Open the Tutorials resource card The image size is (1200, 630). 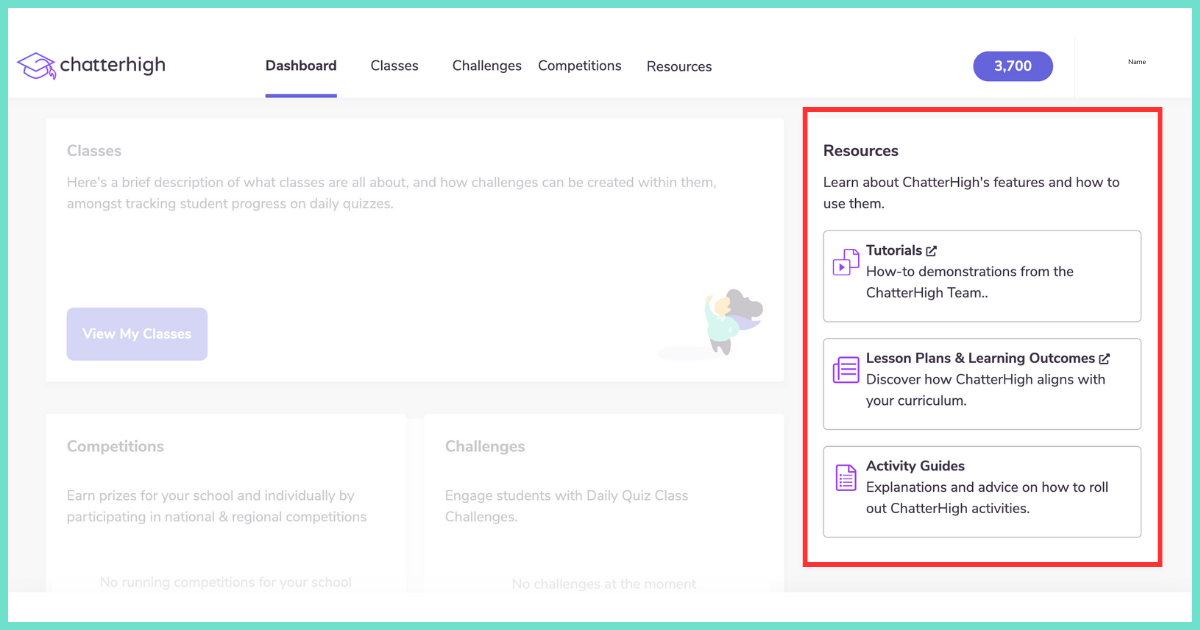pos(982,276)
